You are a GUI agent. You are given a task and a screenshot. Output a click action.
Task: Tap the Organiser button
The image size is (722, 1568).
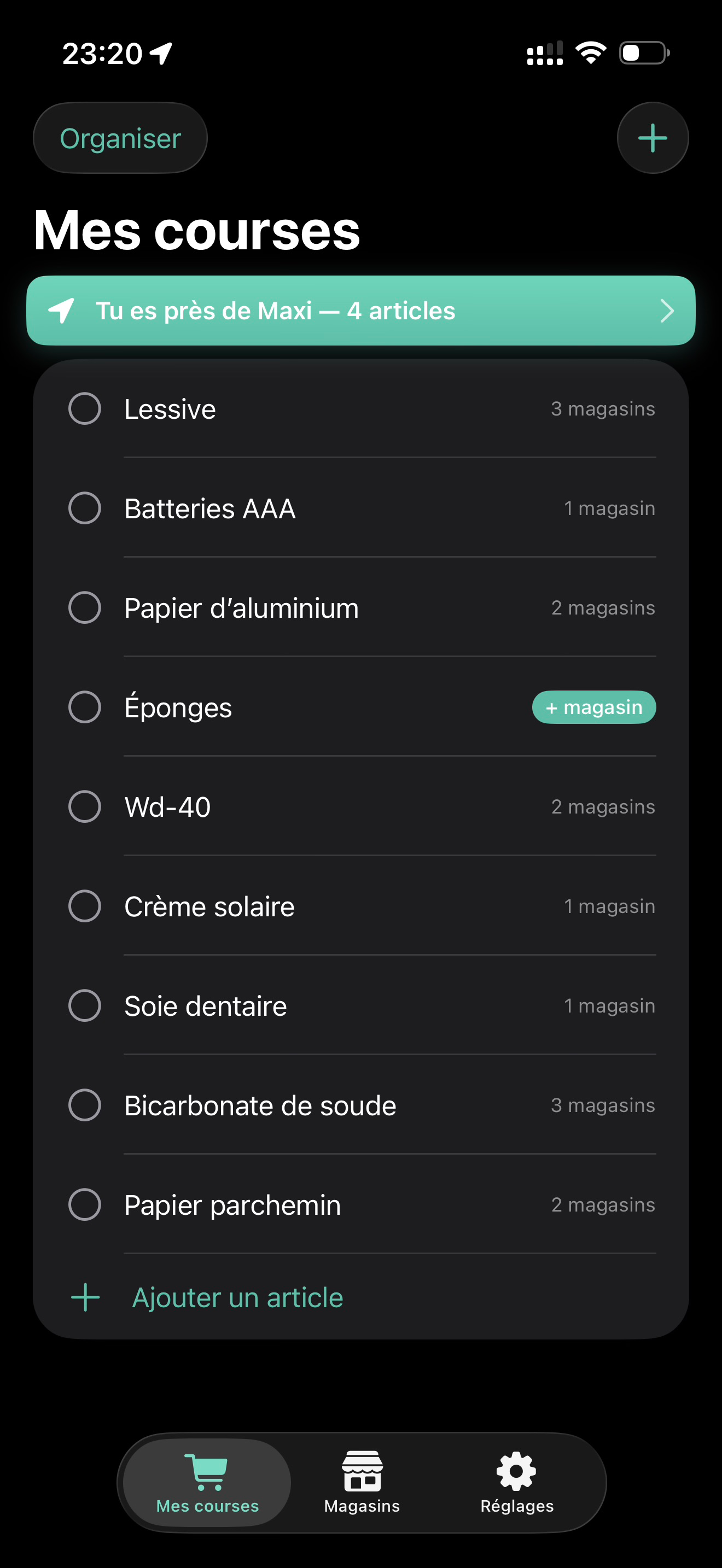click(120, 138)
